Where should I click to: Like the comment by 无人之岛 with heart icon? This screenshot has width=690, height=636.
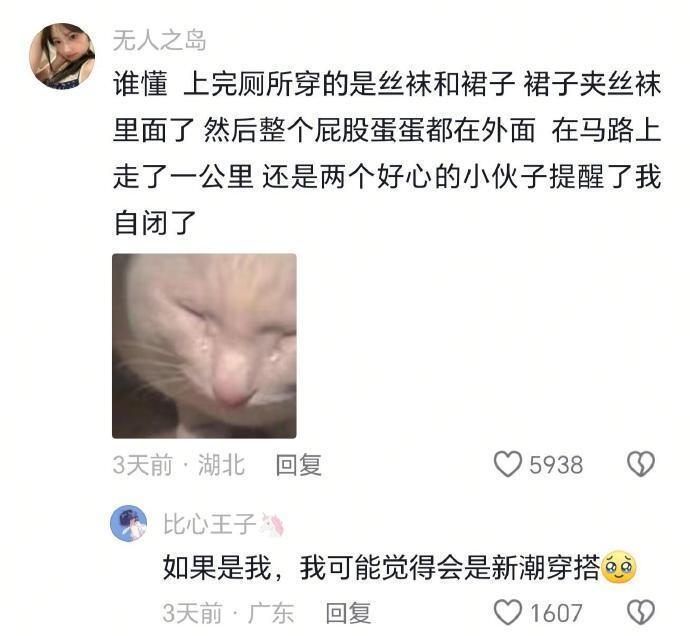point(507,464)
